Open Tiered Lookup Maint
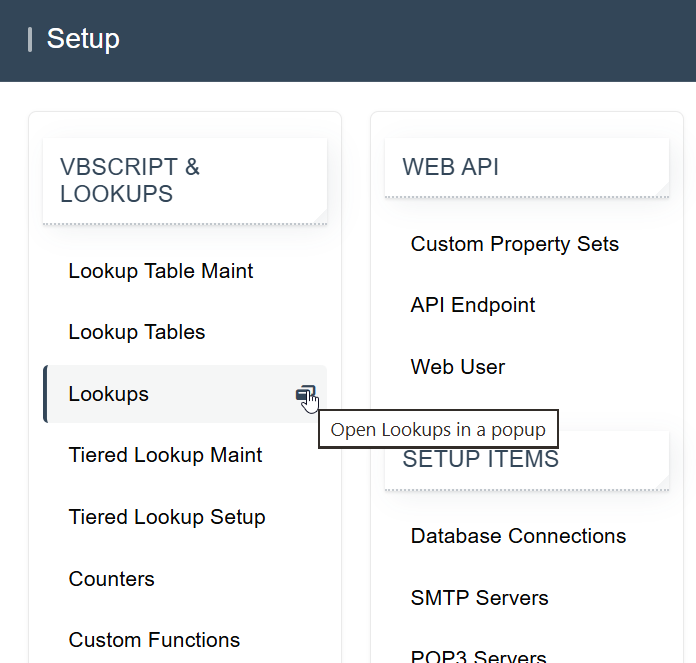Viewport: 696px width, 663px height. click(x=165, y=455)
